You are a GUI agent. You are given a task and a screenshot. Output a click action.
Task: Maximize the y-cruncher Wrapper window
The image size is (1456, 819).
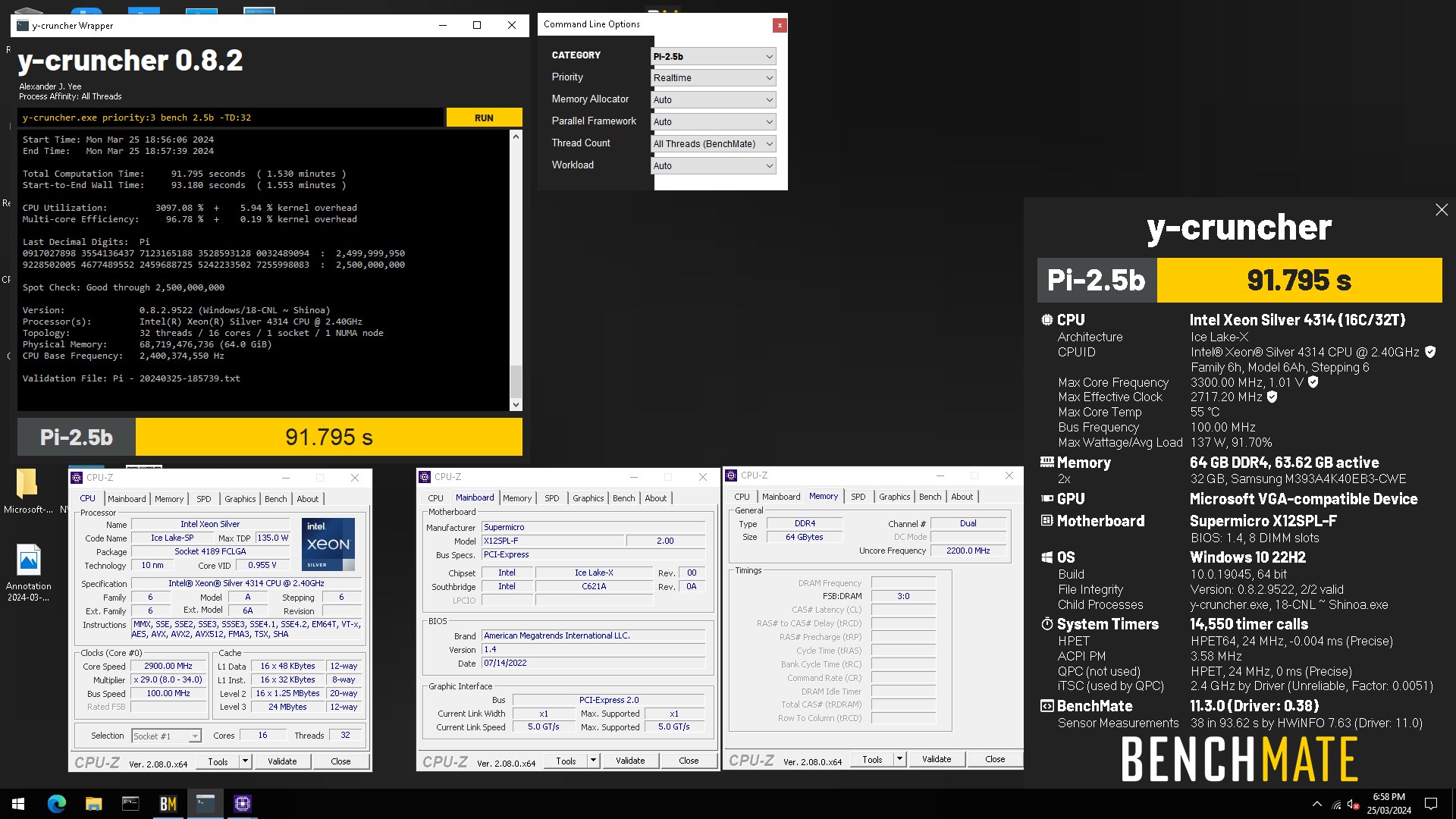(x=477, y=25)
